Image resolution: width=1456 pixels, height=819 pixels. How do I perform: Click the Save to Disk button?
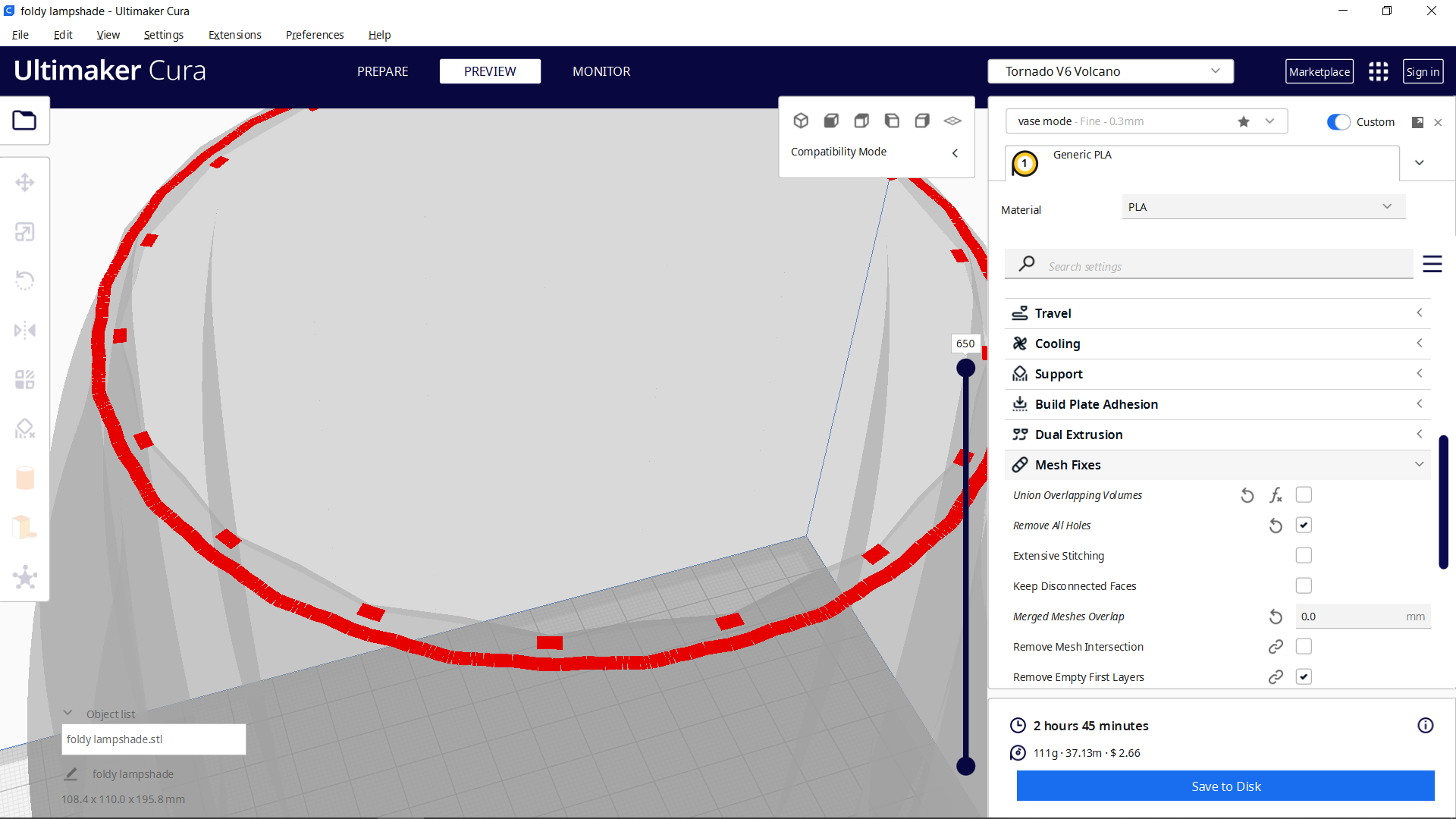pos(1225,786)
